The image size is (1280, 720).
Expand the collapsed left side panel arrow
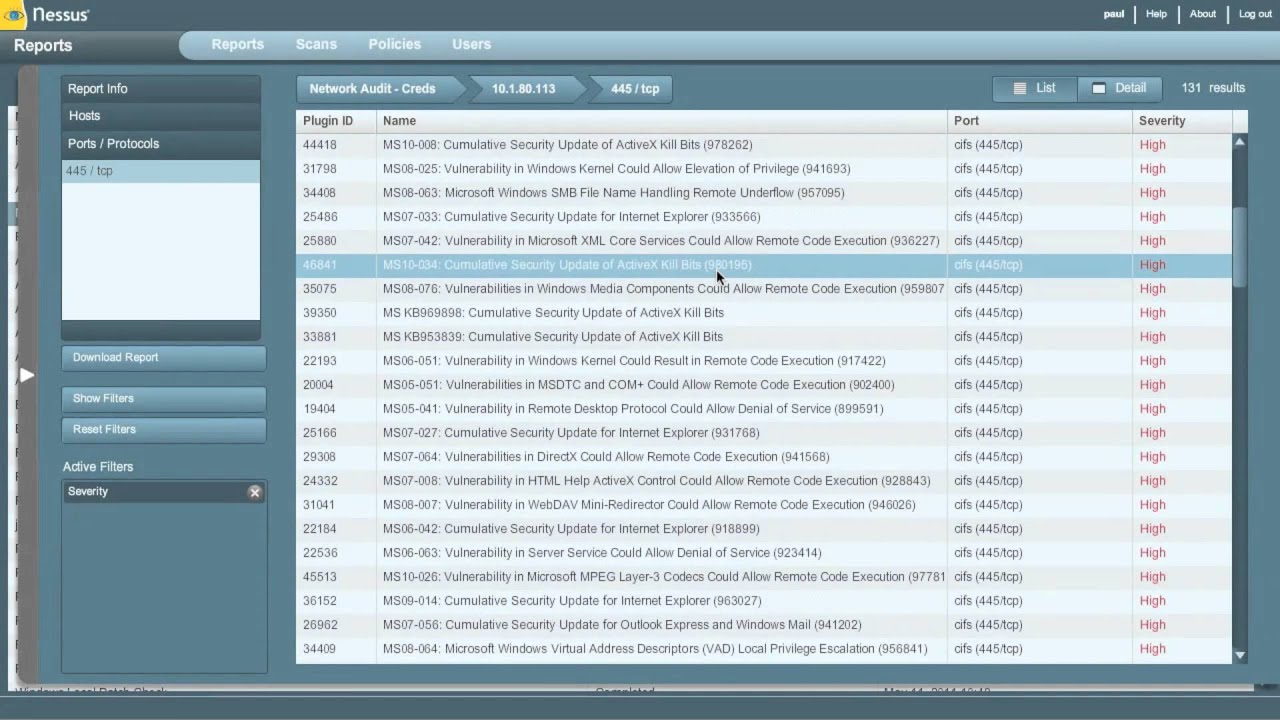pyautogui.click(x=27, y=375)
